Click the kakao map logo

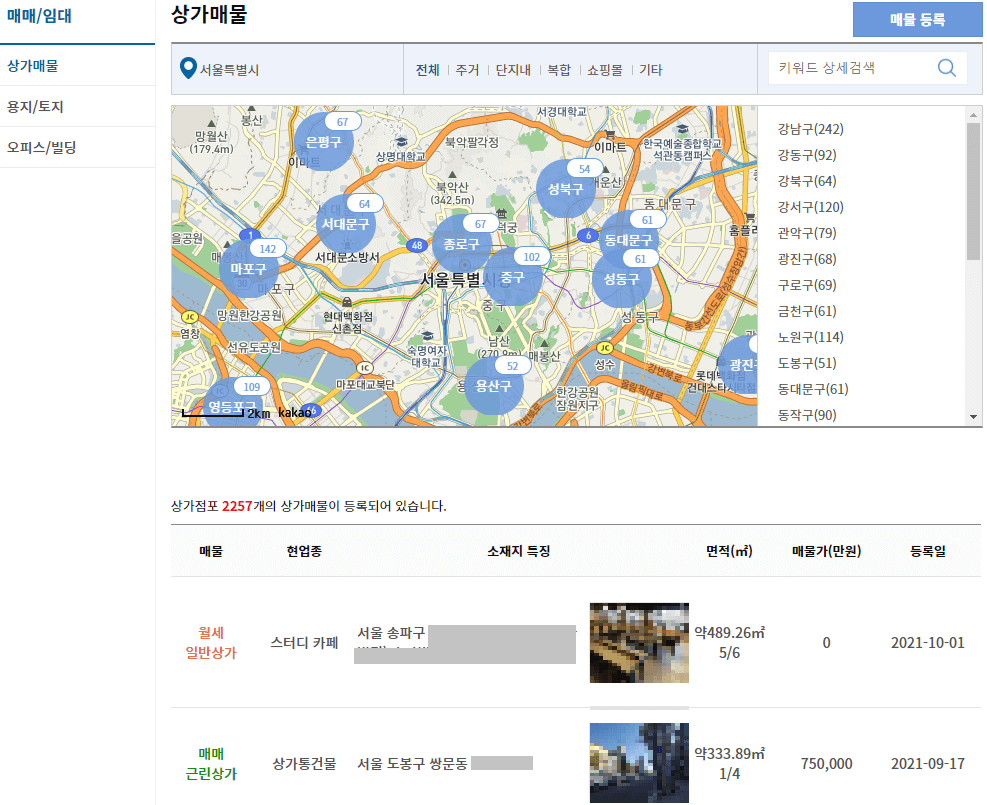tap(295, 412)
